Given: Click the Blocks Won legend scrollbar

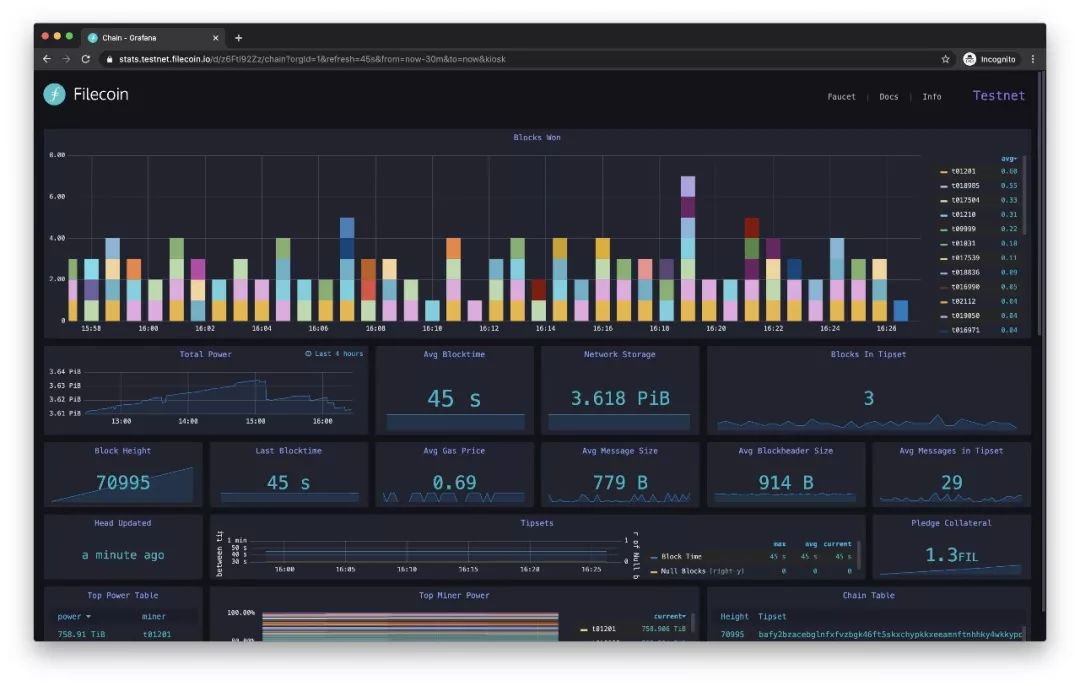Looking at the screenshot, I should (x=1024, y=196).
